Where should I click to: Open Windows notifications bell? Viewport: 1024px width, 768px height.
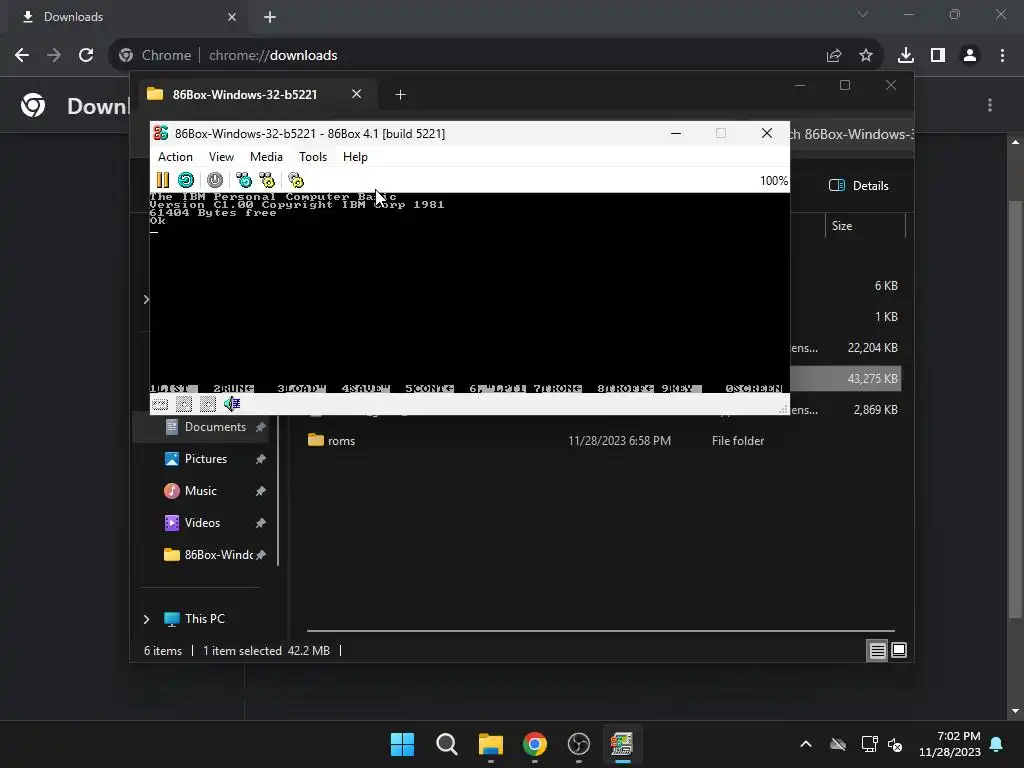pyautogui.click(x=997, y=744)
